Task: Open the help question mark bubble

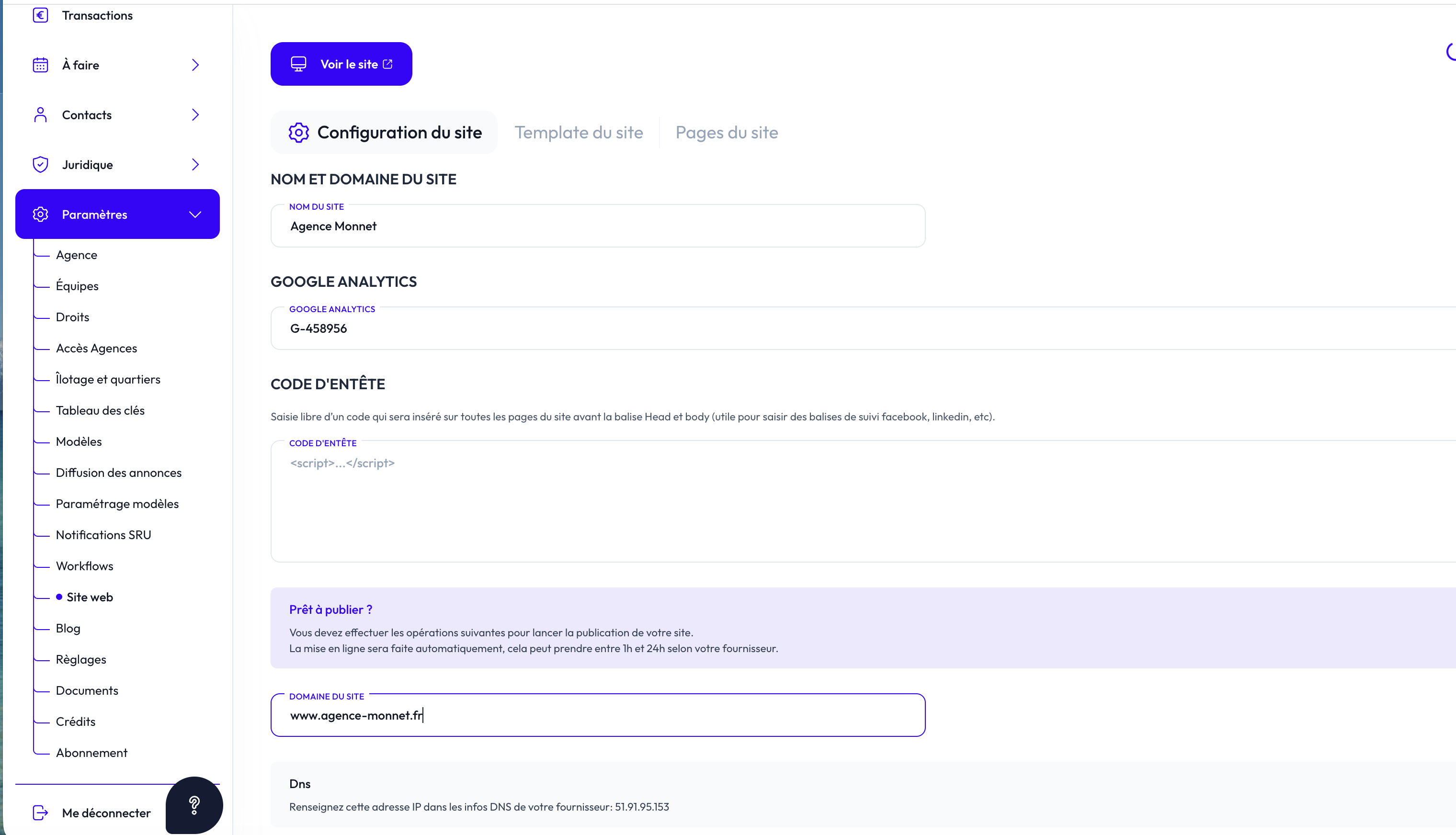Action: (x=194, y=805)
